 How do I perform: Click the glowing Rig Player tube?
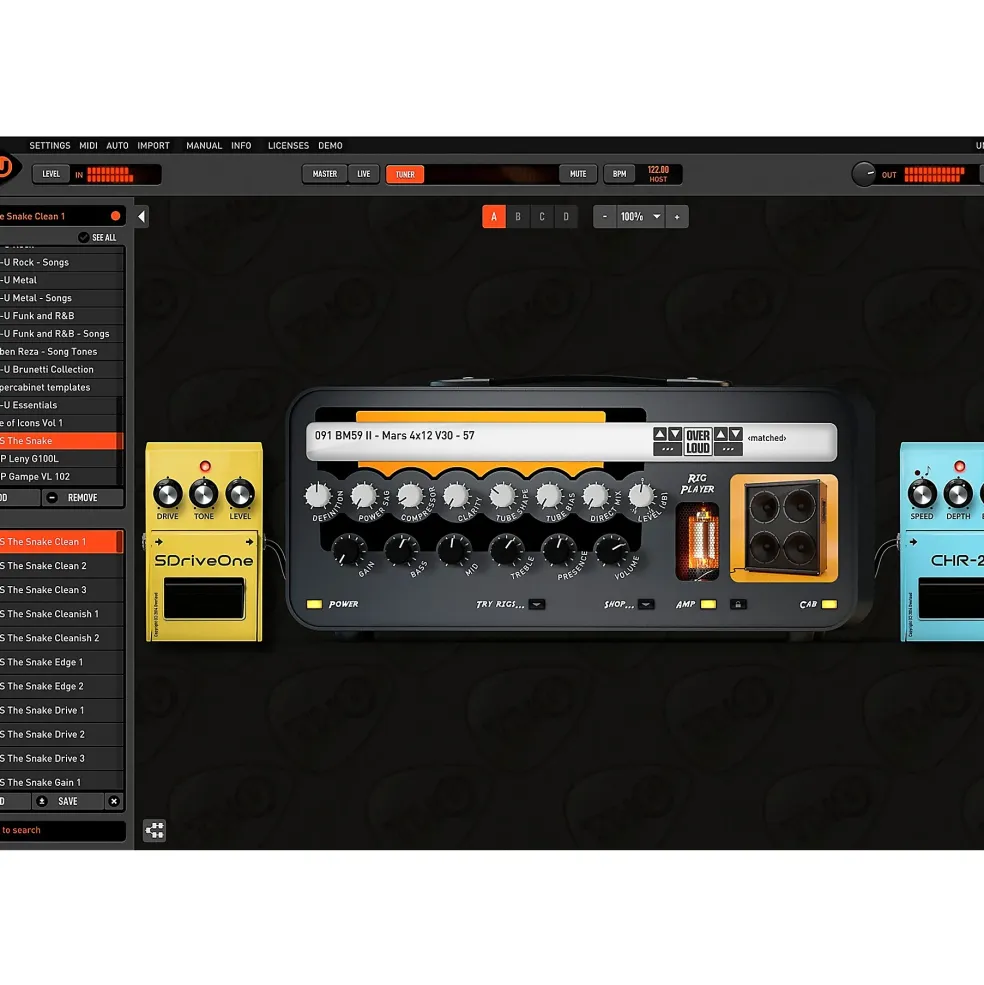pos(697,541)
